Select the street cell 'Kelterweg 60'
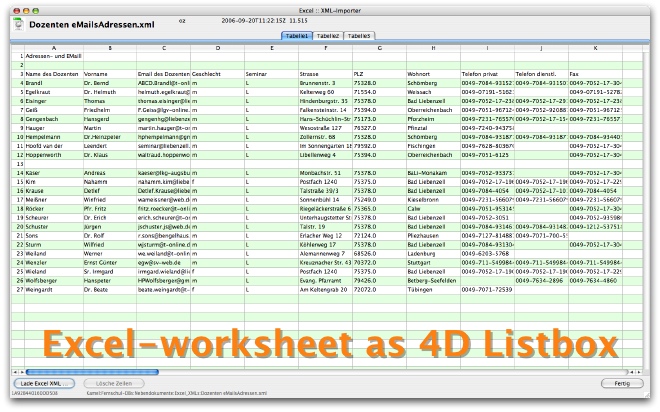The image size is (660, 412). click(325, 92)
